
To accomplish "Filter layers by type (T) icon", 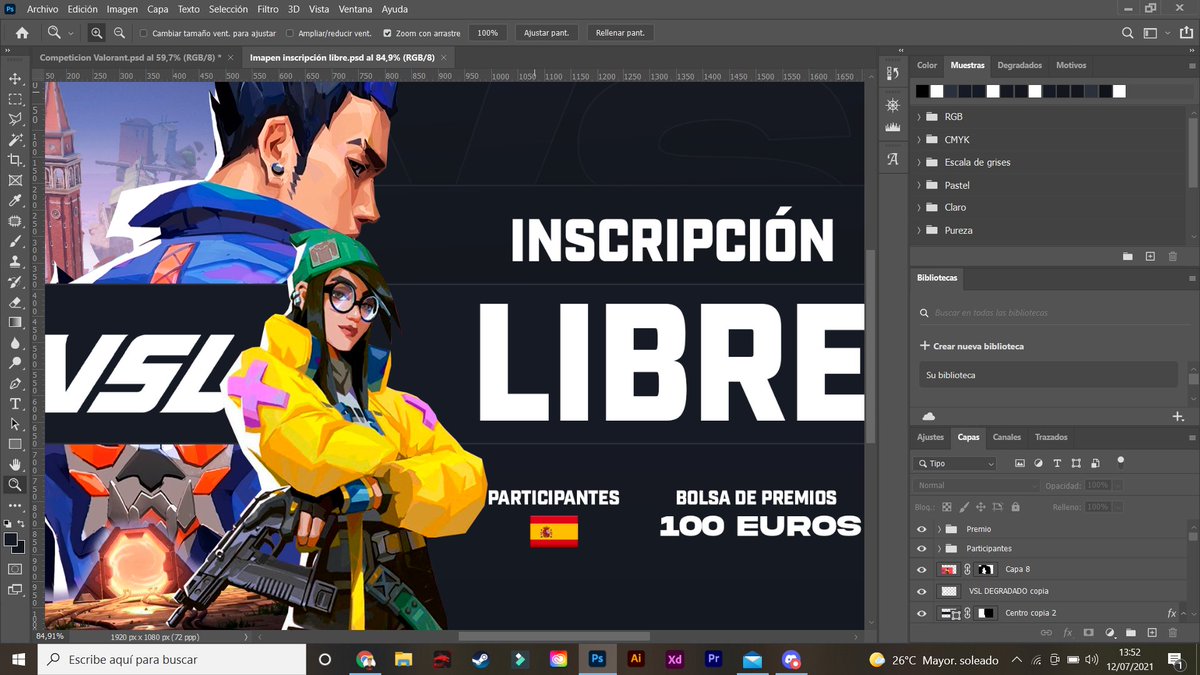I will tap(1057, 464).
